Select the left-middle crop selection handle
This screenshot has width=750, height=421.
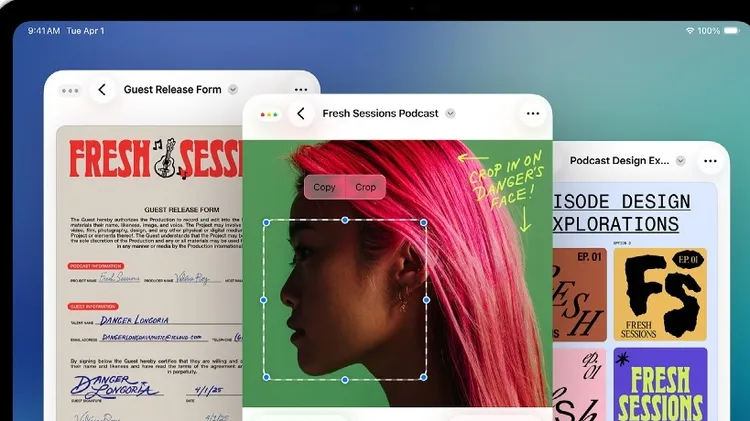pos(264,300)
